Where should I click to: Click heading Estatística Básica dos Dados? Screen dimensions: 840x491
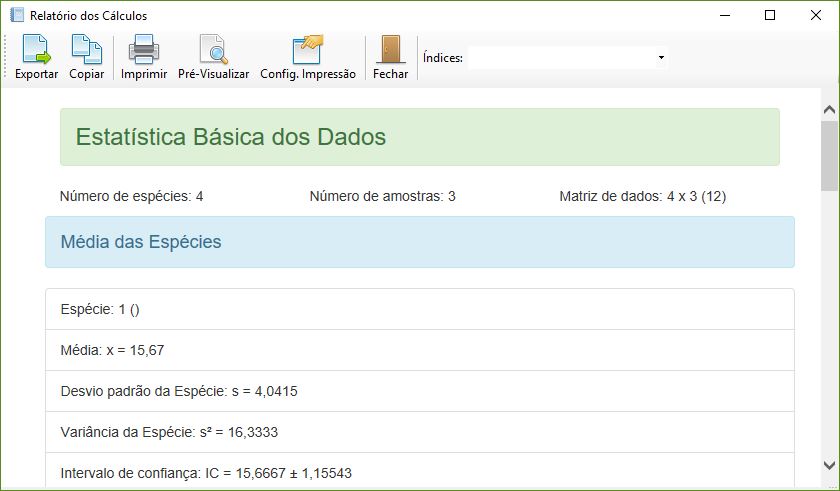pyautogui.click(x=230, y=137)
